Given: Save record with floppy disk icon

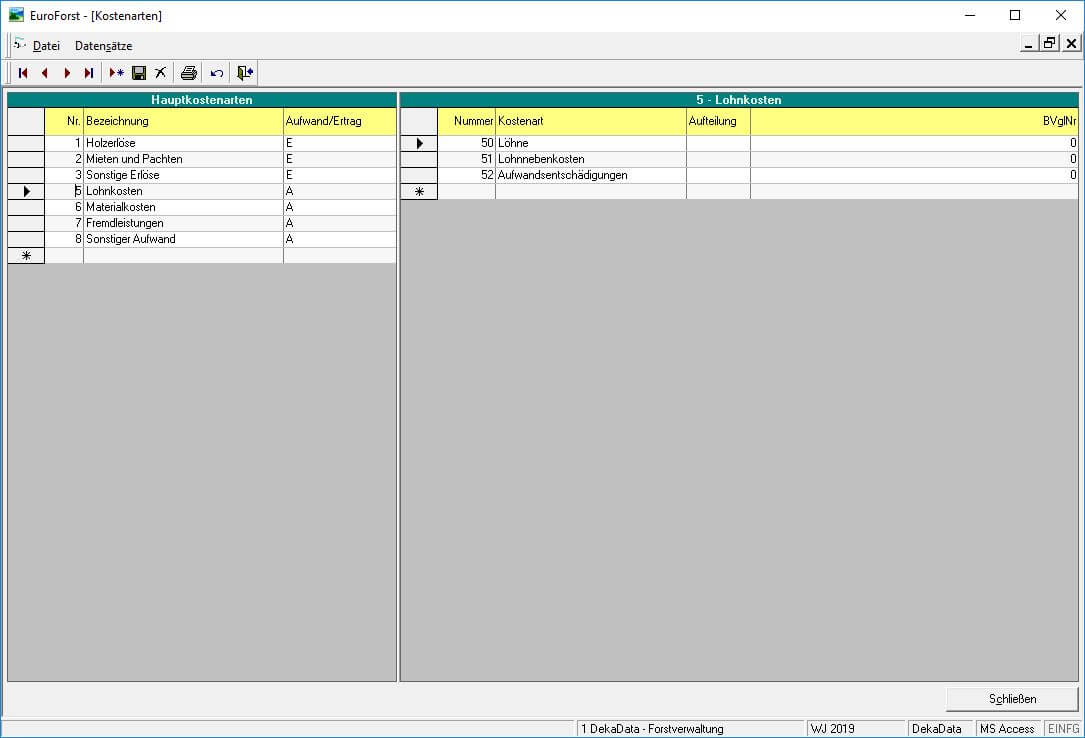Looking at the screenshot, I should [x=139, y=73].
